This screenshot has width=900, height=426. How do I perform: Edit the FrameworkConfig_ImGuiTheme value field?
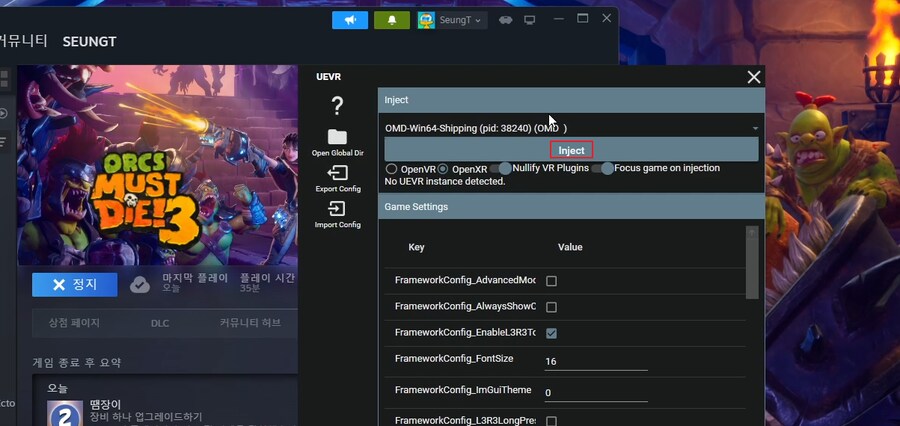(x=596, y=393)
